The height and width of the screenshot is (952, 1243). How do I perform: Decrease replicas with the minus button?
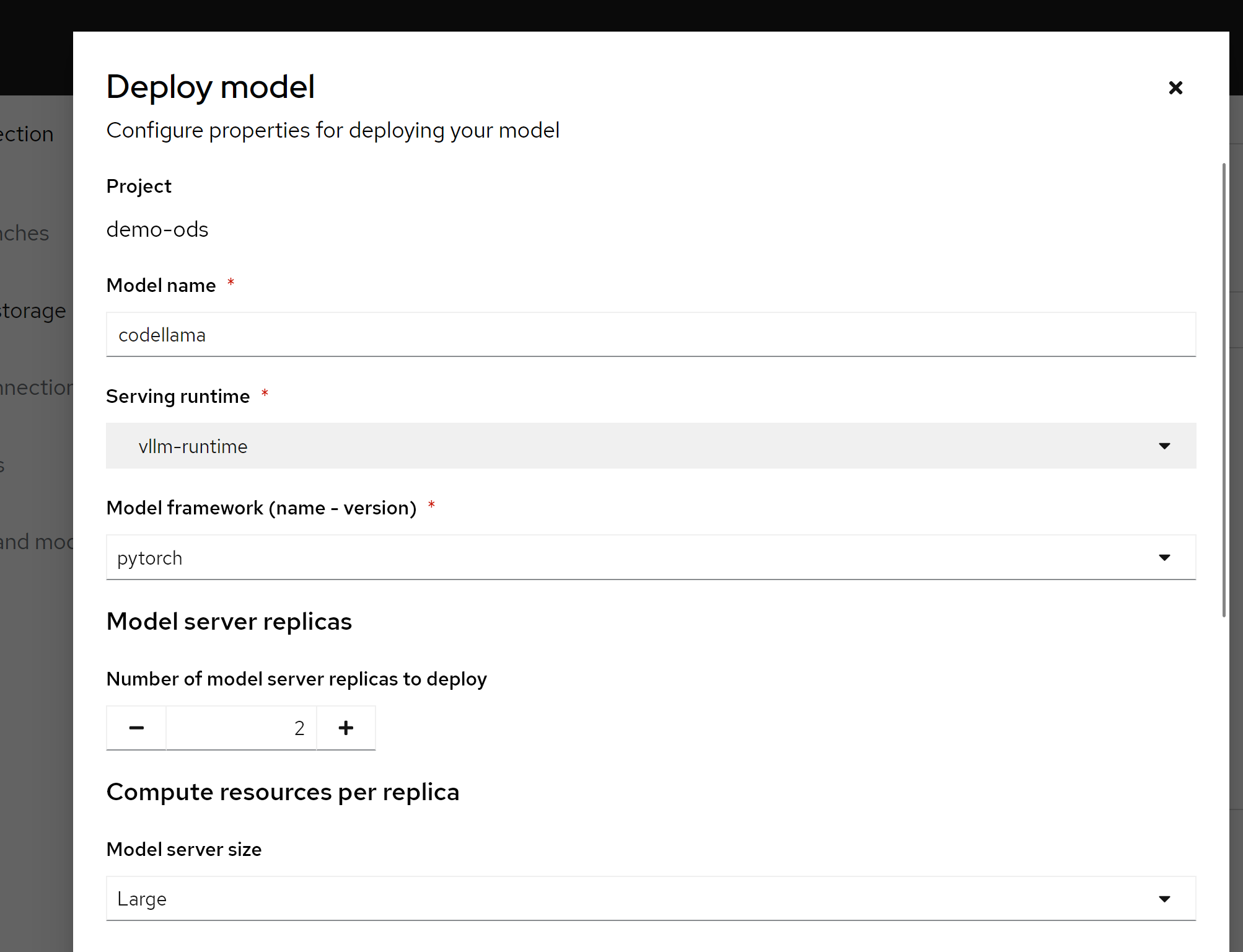coord(136,728)
